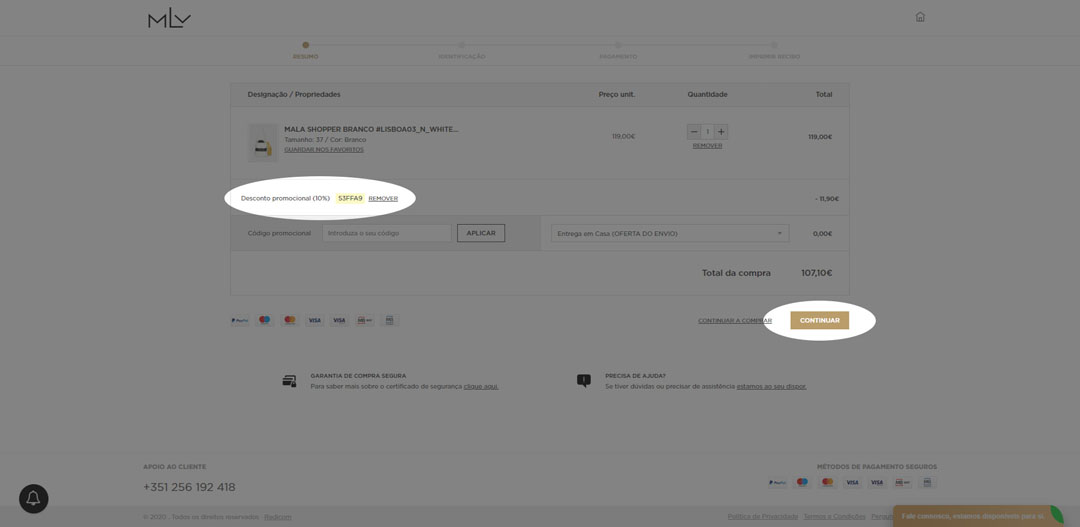Focus the promo code input field
1080x527 pixels.
386,233
